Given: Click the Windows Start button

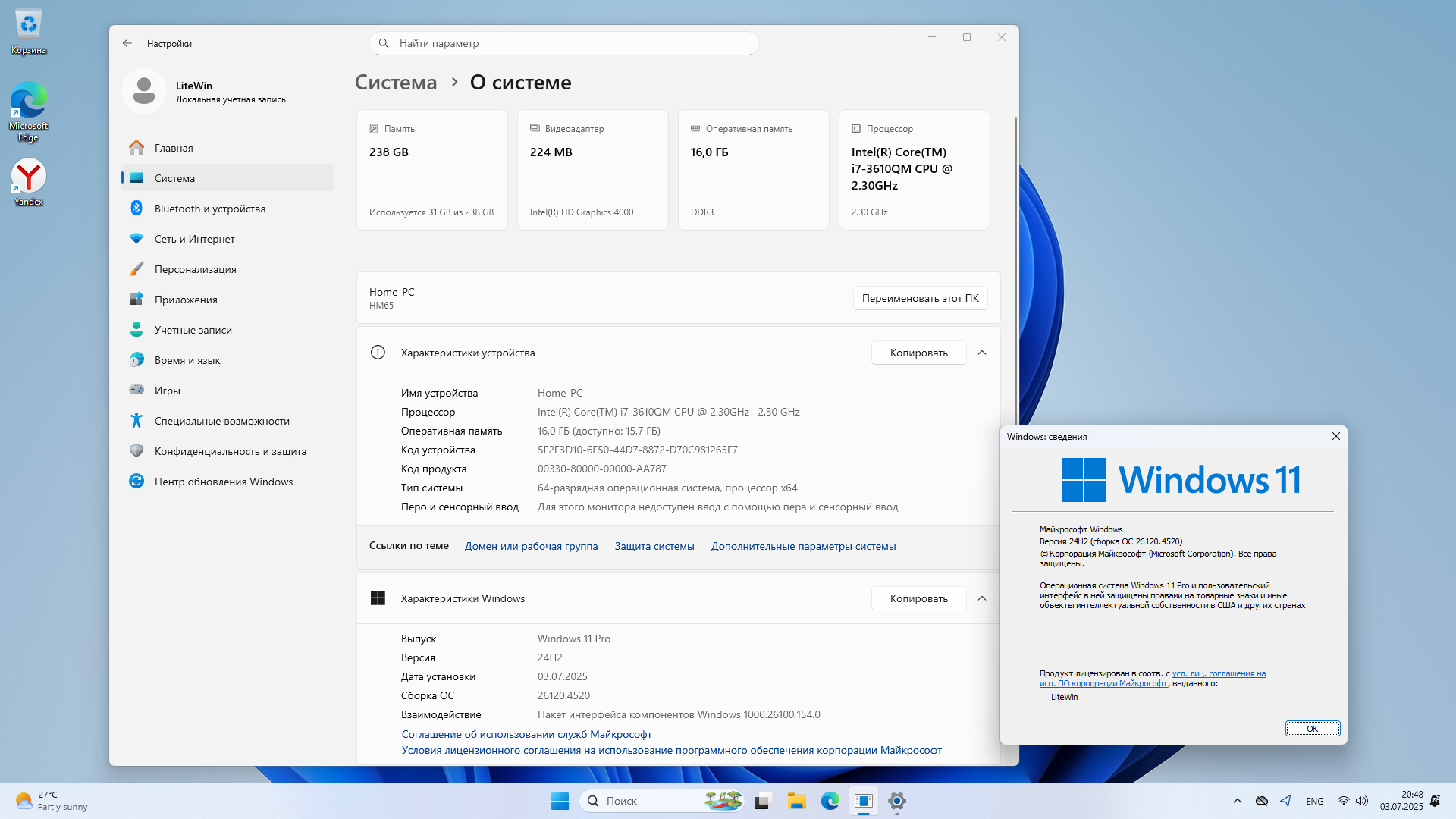Looking at the screenshot, I should tap(560, 801).
